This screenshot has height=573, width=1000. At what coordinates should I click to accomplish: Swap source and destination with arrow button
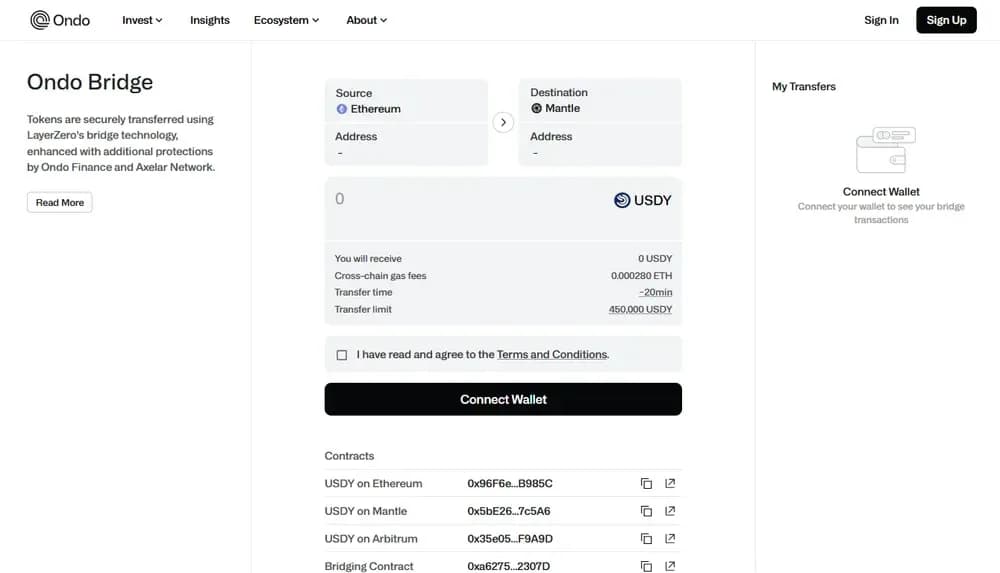(x=503, y=123)
